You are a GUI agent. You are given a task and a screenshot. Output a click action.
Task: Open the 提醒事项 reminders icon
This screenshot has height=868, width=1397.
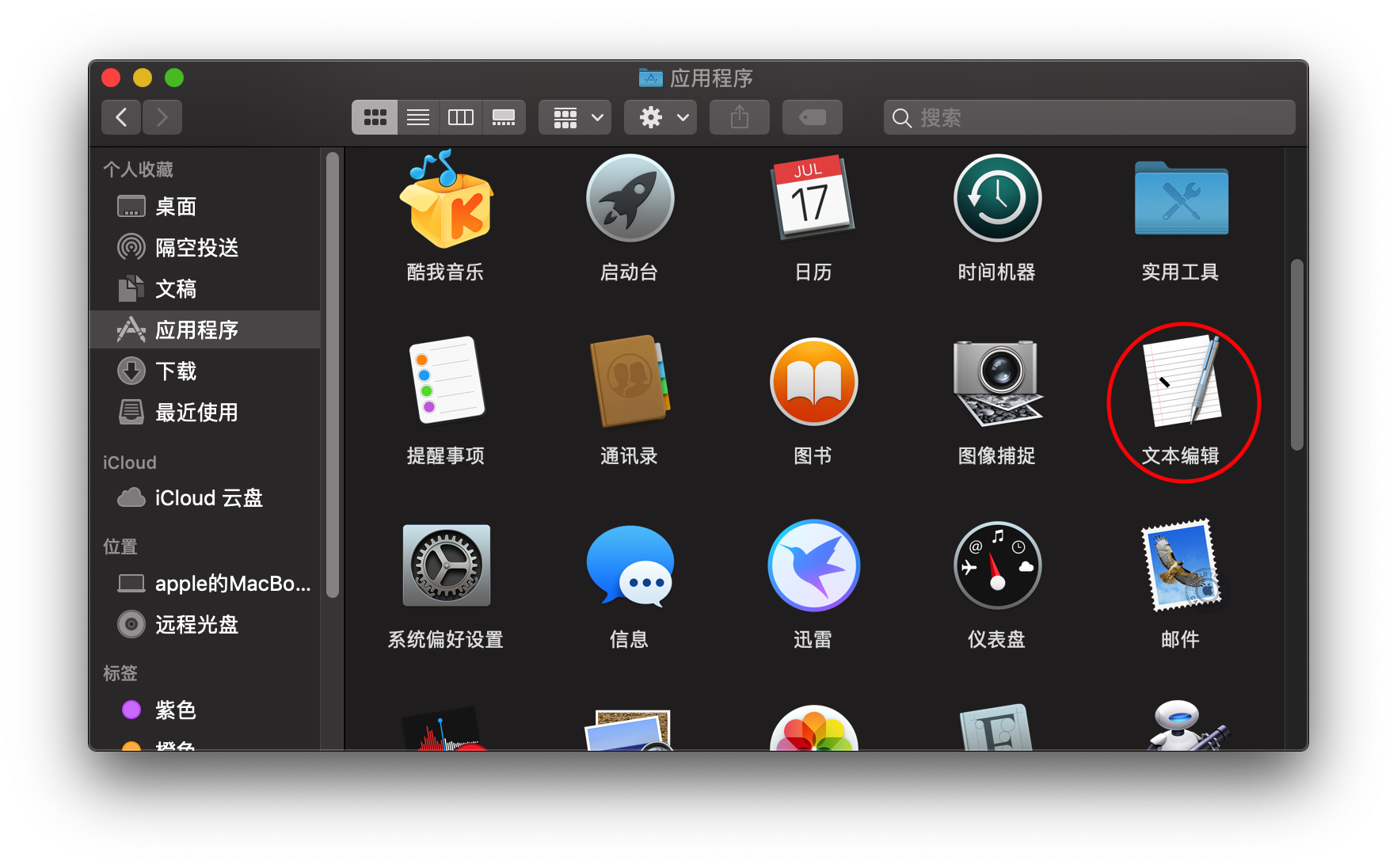446,380
